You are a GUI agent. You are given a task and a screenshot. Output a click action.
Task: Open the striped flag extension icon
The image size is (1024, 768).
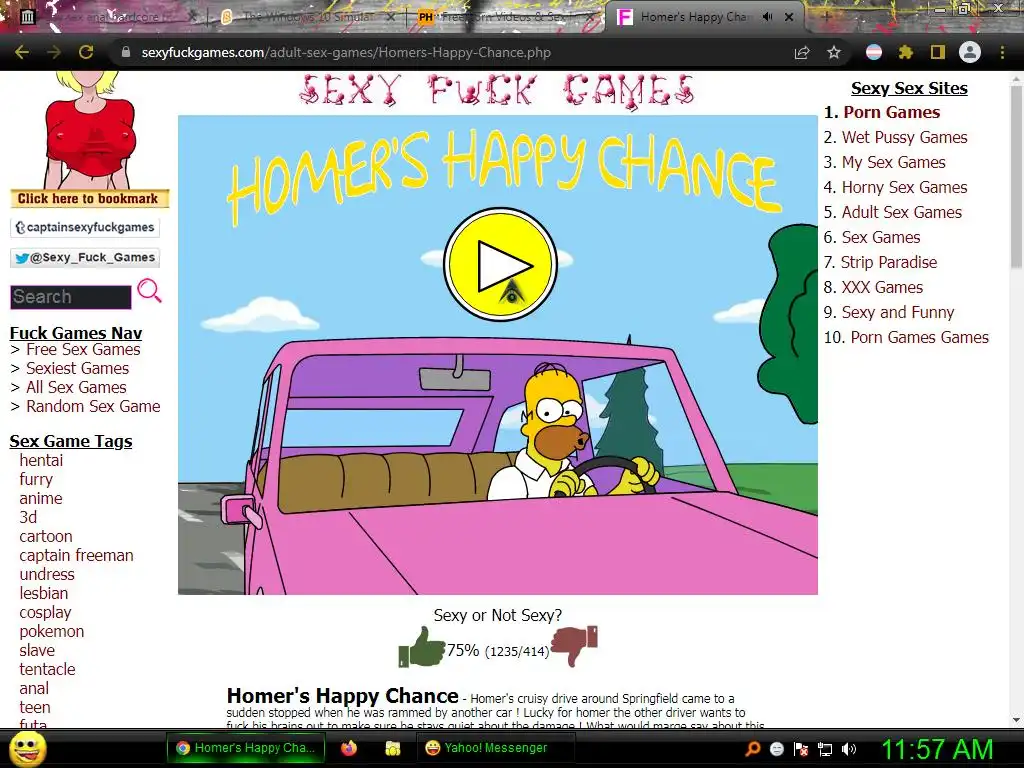[874, 52]
